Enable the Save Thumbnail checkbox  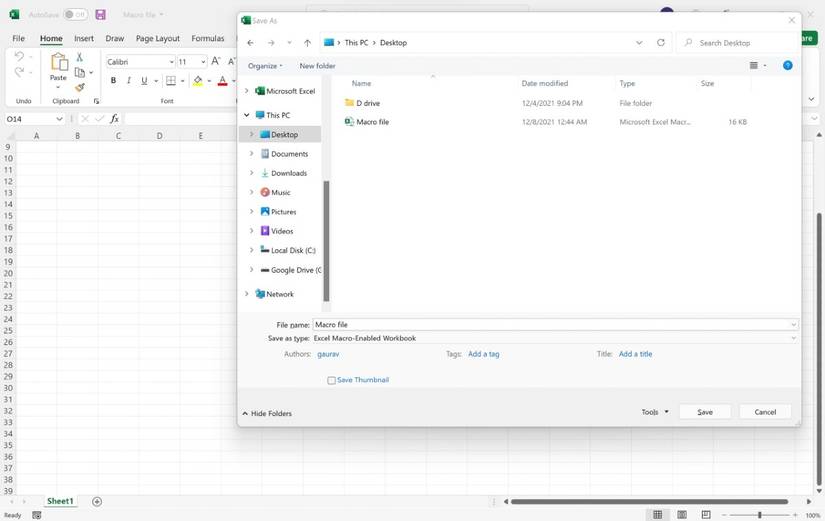pyautogui.click(x=332, y=380)
